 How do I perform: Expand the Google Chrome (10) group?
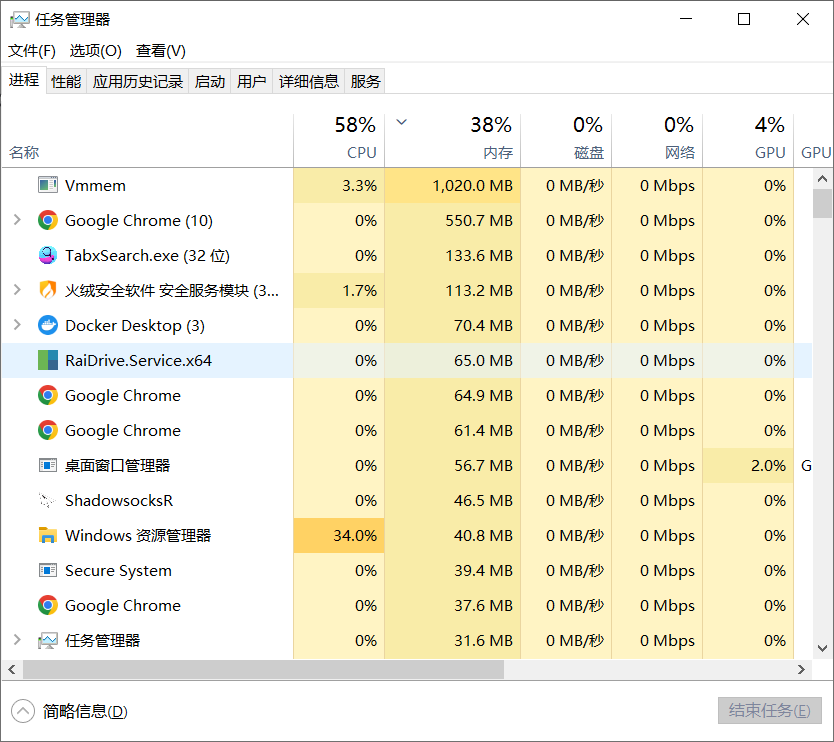tap(17, 220)
